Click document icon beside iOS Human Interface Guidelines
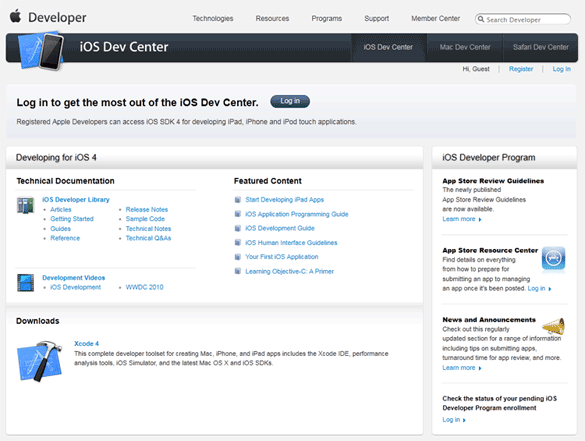The image size is (585, 441). 238,243
